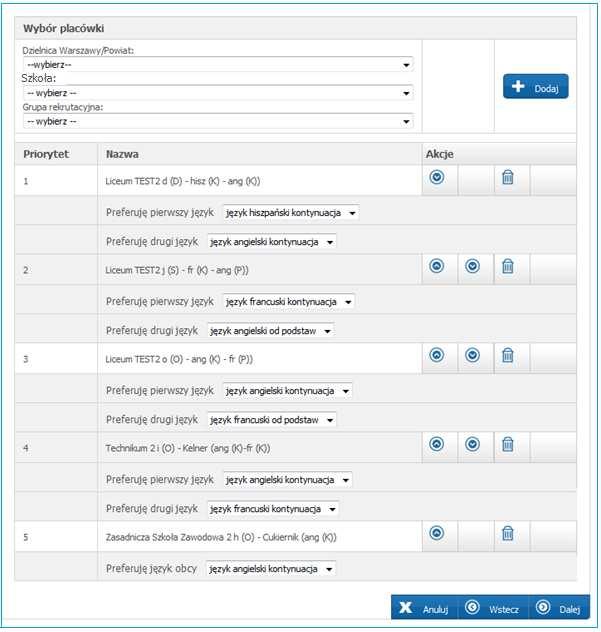This screenshot has height=632, width=601.
Task: Move Zasadnicza Szkoła Zawodowa entry up
Action: point(437,533)
